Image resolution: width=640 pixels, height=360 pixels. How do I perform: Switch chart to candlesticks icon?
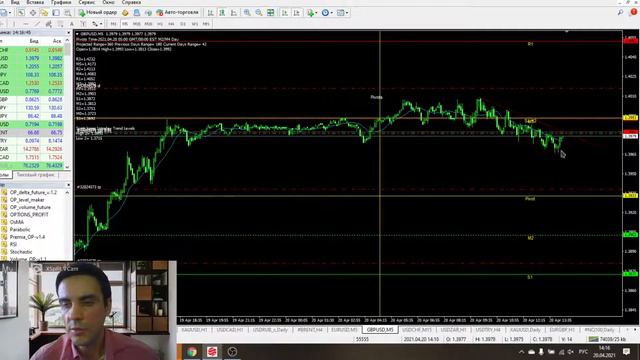tap(222, 13)
